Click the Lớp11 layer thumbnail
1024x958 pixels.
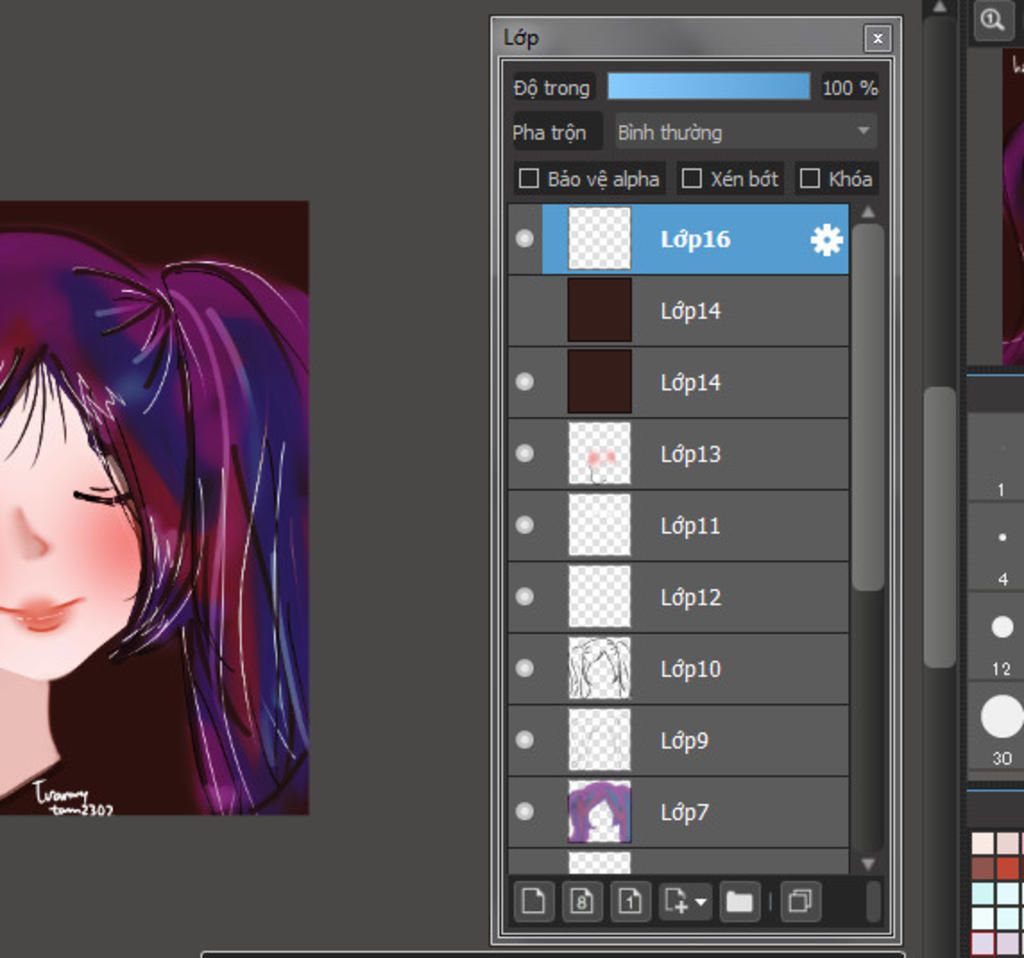pos(600,525)
